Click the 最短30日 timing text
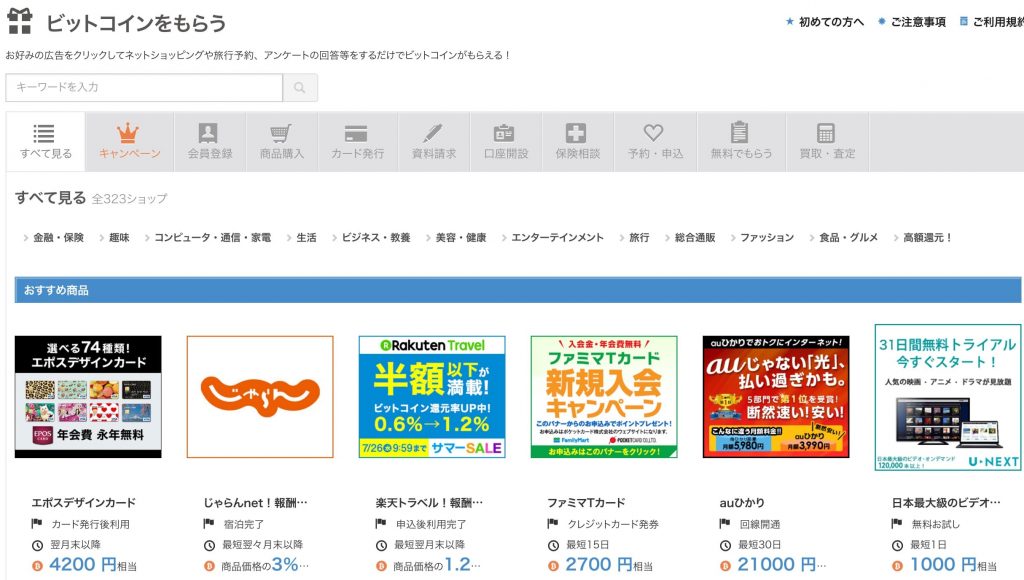This screenshot has width=1024, height=580. point(759,545)
